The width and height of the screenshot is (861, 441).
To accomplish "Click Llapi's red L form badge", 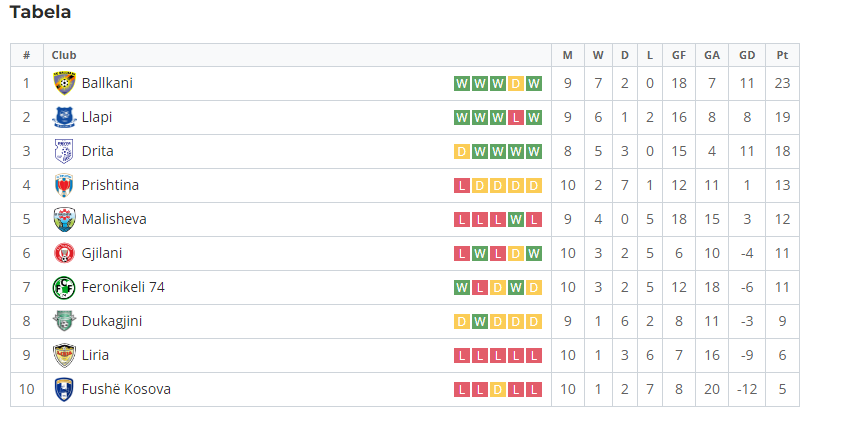I will [516, 118].
